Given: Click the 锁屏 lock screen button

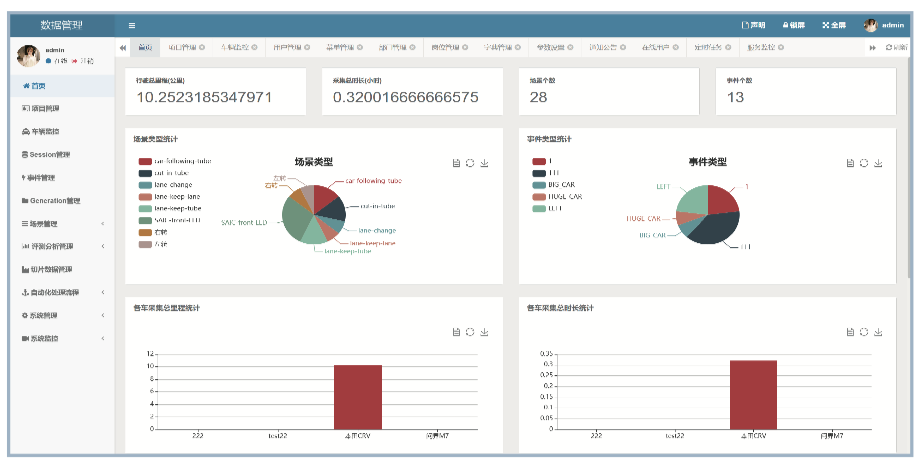Looking at the screenshot, I should (x=793, y=25).
